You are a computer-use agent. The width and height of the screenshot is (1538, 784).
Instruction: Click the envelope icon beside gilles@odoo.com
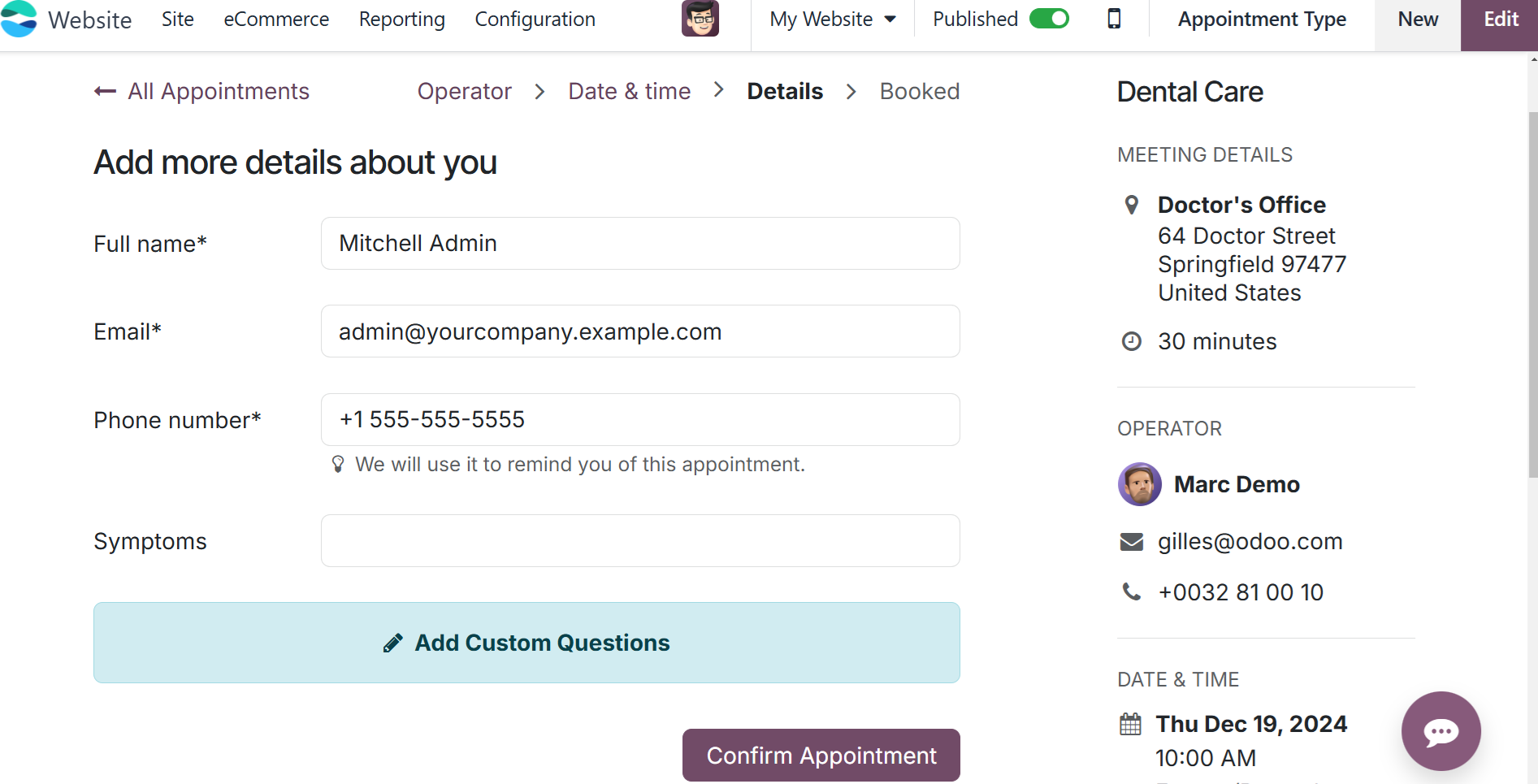[x=1131, y=542]
